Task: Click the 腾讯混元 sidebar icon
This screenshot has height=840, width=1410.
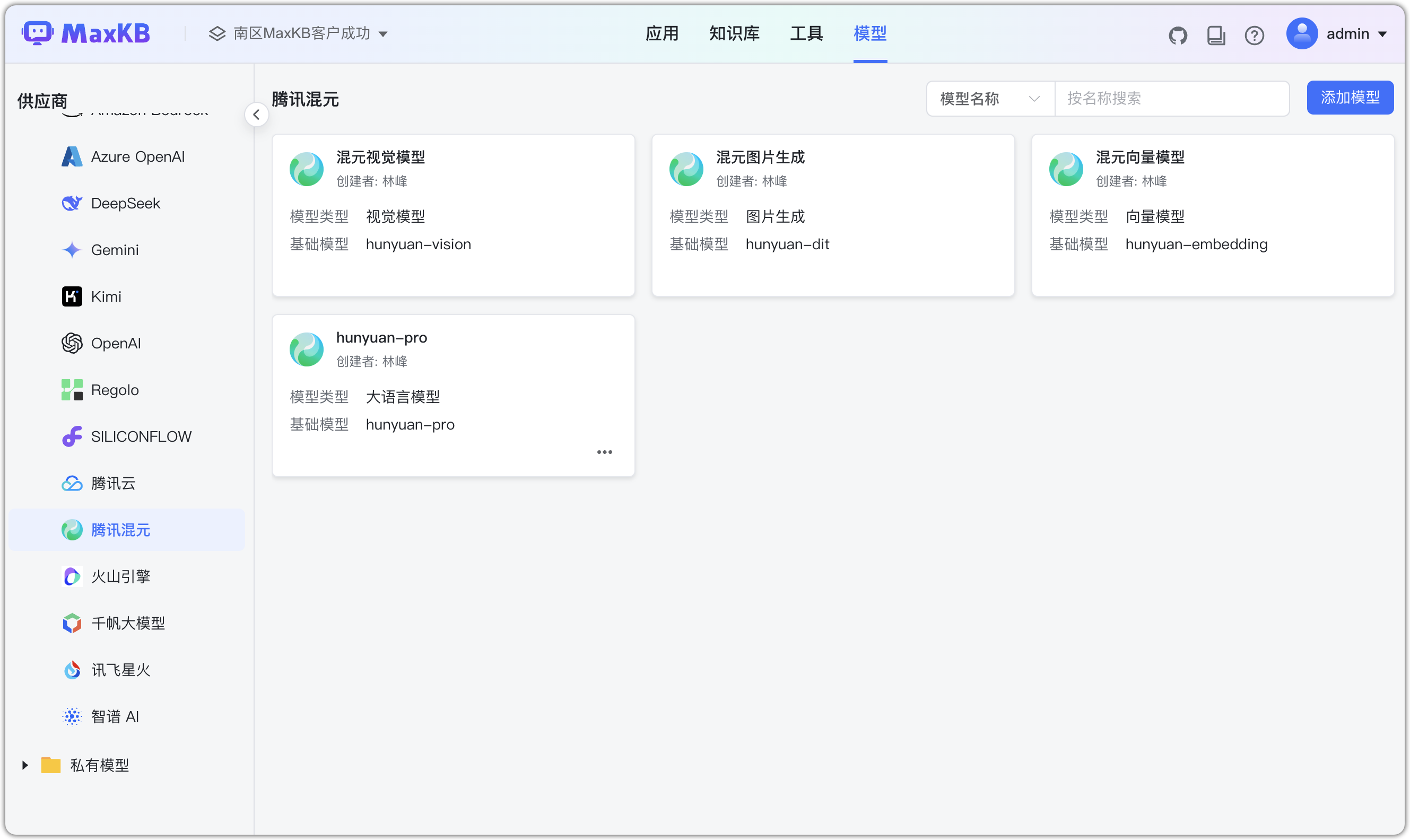Action: click(x=72, y=530)
